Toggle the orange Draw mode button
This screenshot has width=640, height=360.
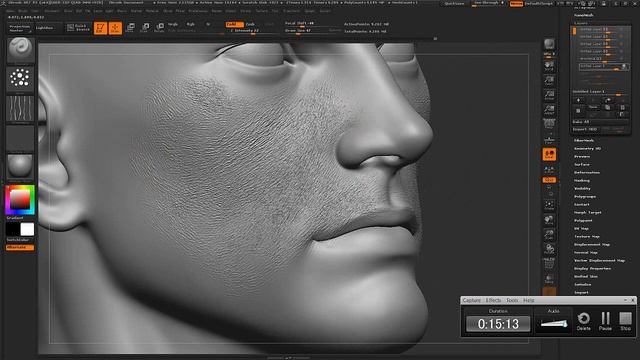[115, 28]
